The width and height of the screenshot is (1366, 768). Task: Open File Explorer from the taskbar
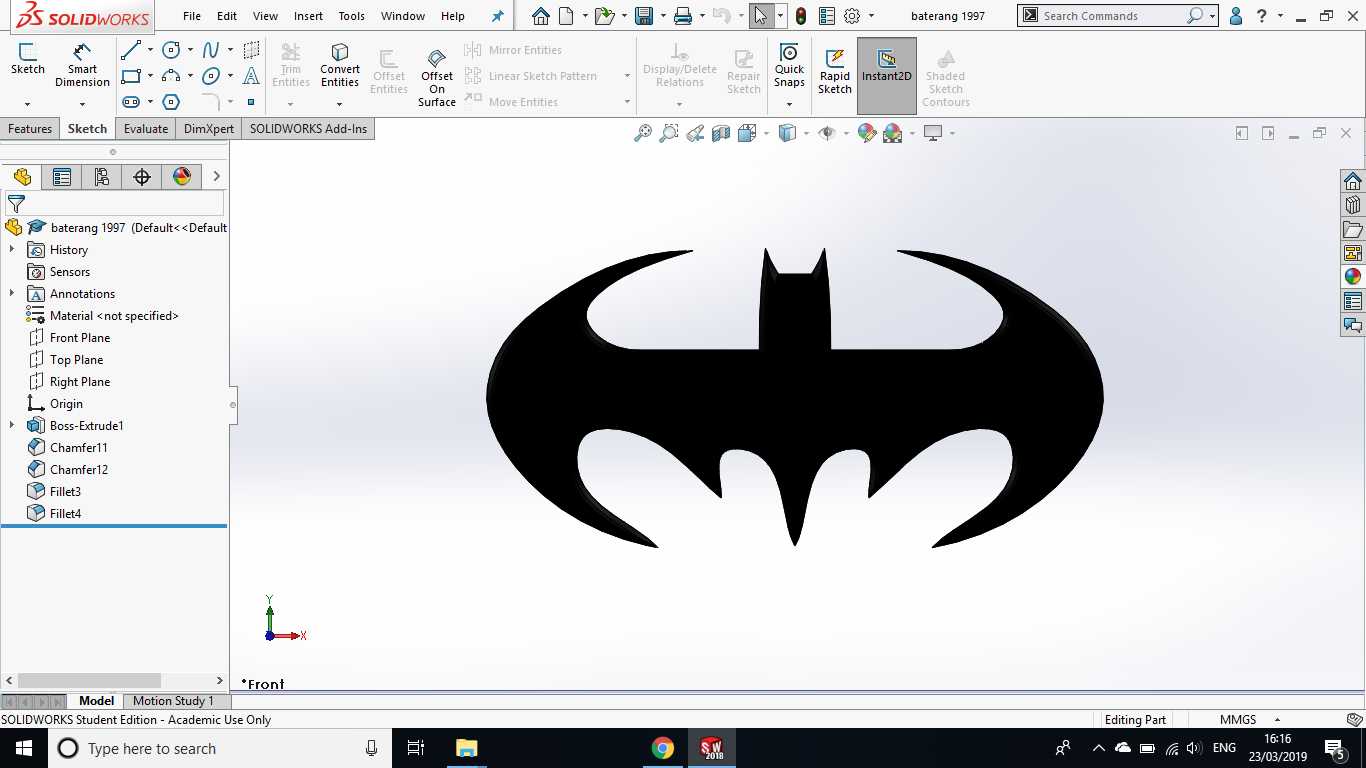[x=466, y=748]
